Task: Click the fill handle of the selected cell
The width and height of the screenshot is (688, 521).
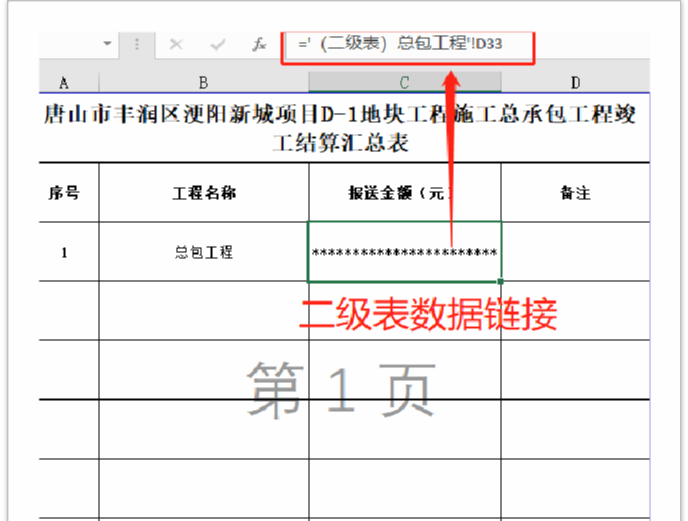Action: point(501,281)
